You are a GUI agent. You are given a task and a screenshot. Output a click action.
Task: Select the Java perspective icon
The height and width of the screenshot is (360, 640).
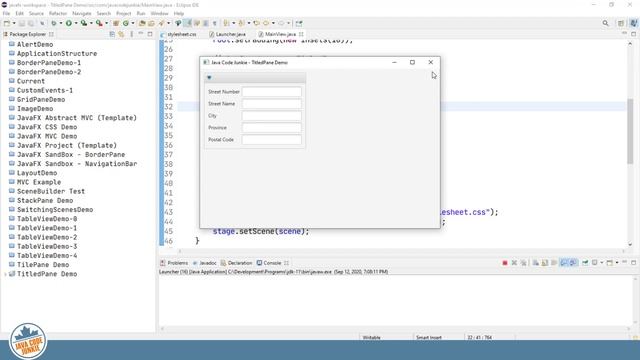pos(633,23)
